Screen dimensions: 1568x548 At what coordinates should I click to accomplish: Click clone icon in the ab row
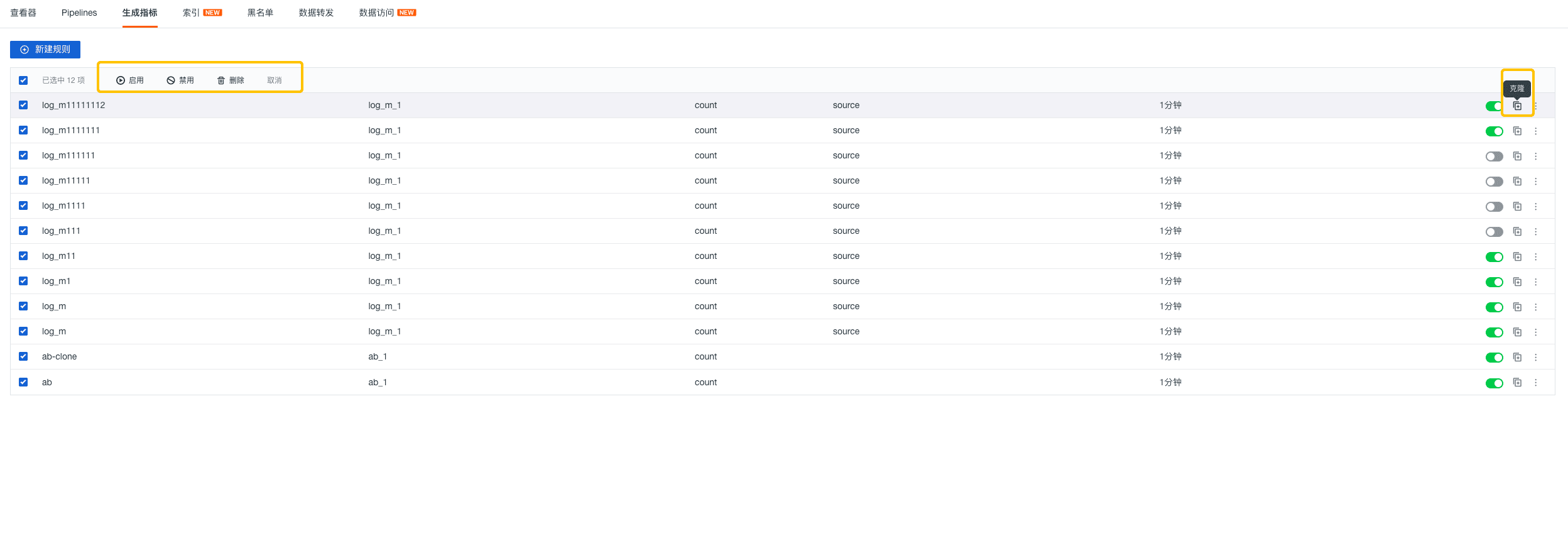coord(1517,382)
